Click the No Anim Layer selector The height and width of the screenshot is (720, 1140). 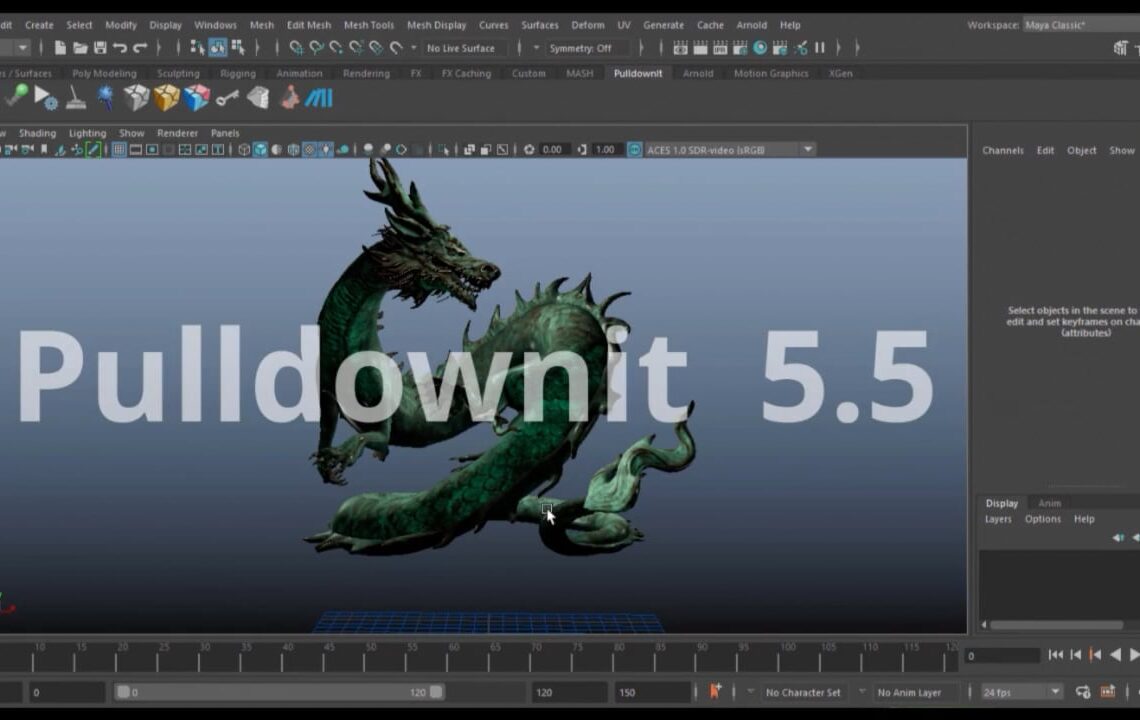point(910,691)
